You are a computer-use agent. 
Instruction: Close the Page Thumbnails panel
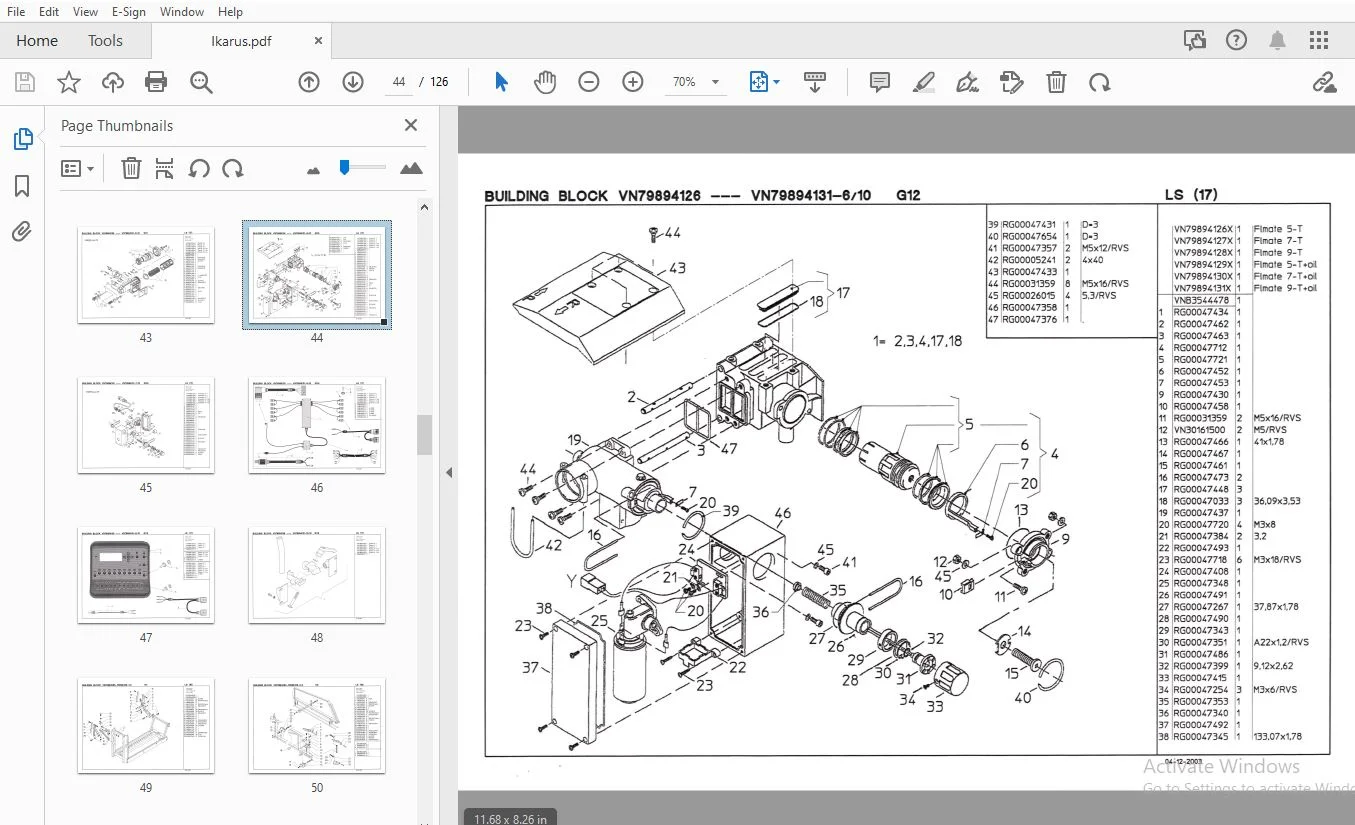tap(410, 125)
